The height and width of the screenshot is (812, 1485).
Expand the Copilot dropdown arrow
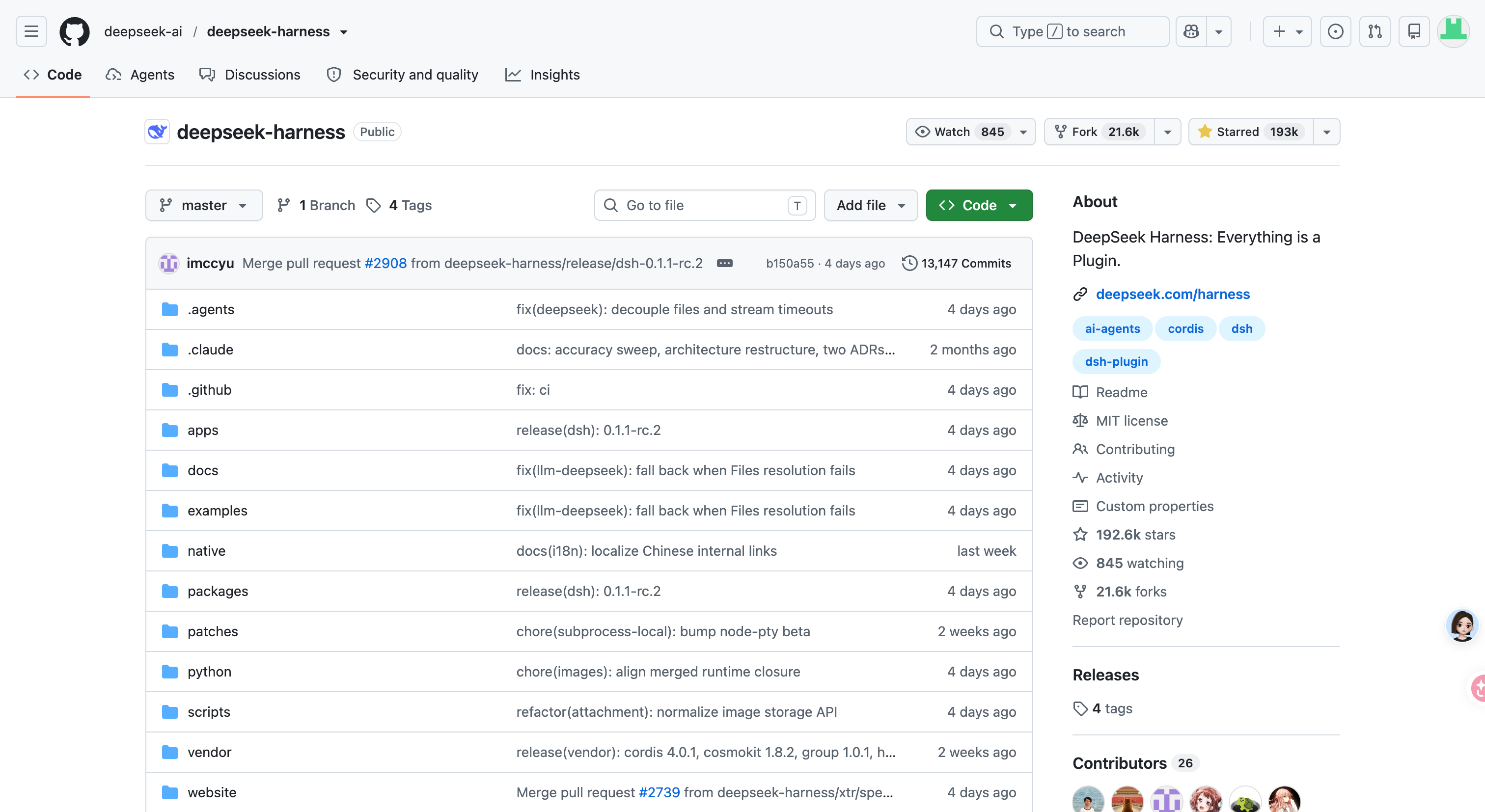tap(1219, 31)
